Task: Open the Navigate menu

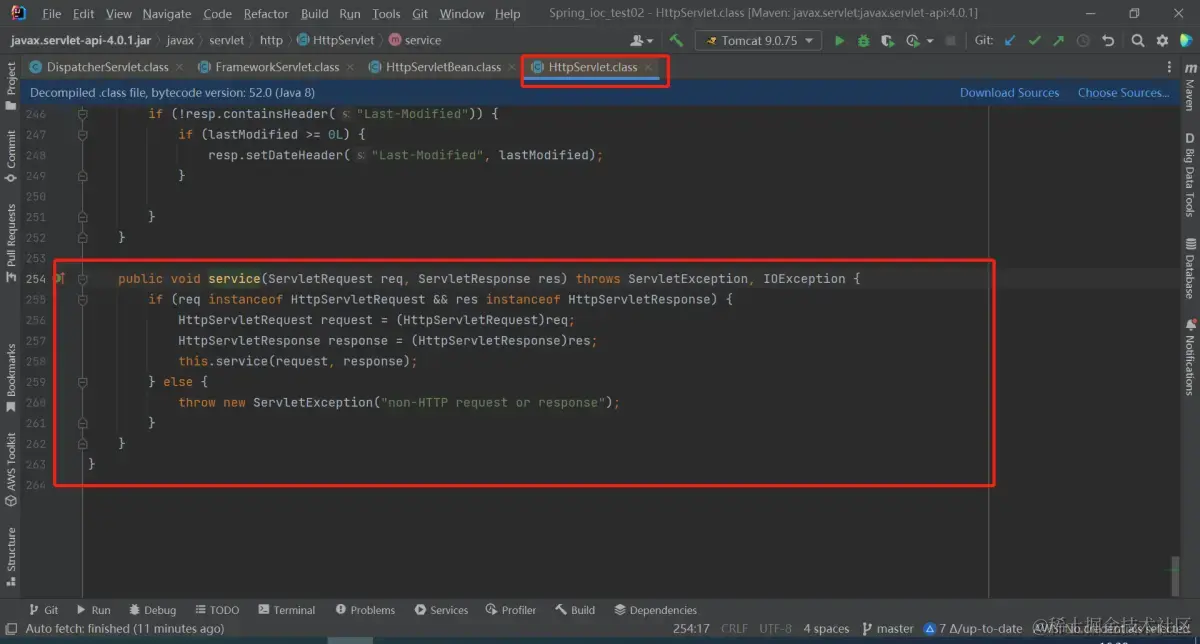Action: point(167,14)
